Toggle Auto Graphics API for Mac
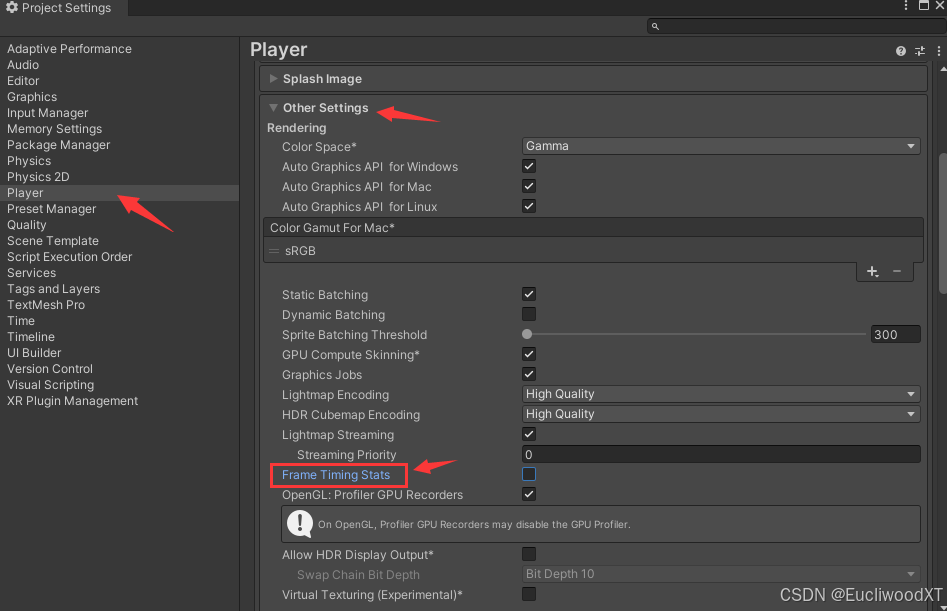 [528, 186]
